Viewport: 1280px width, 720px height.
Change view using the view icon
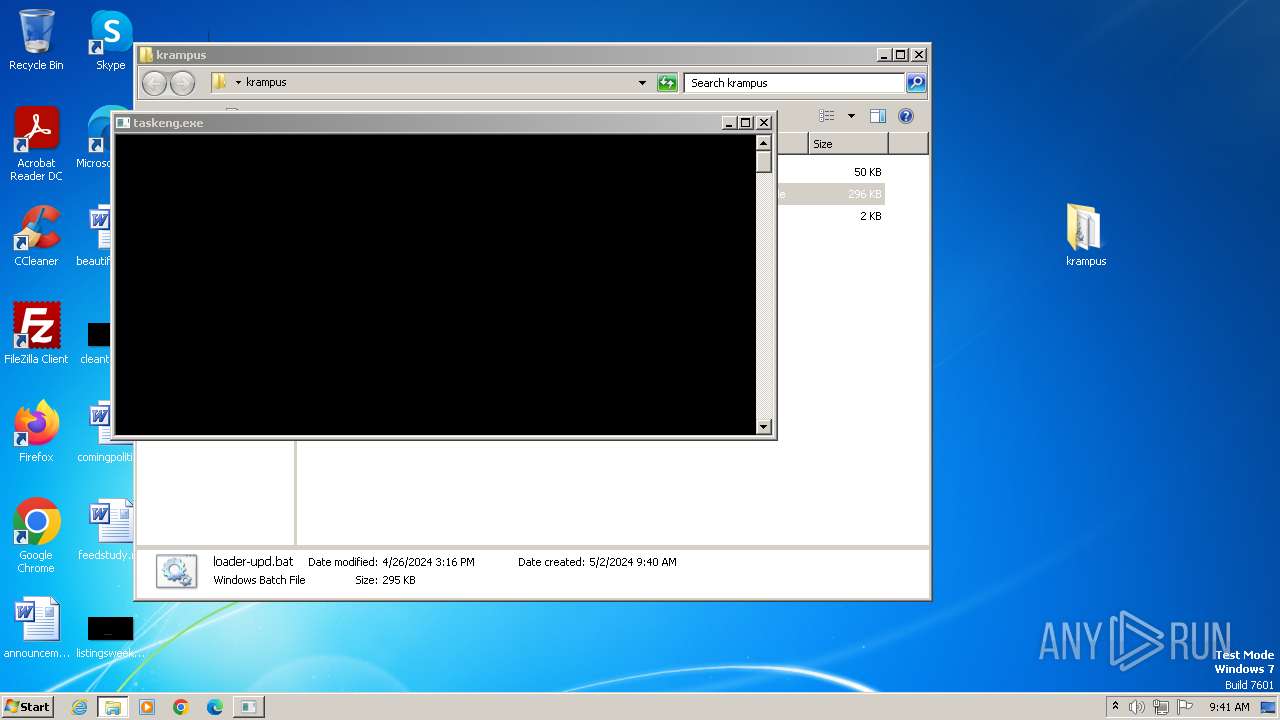(827, 116)
